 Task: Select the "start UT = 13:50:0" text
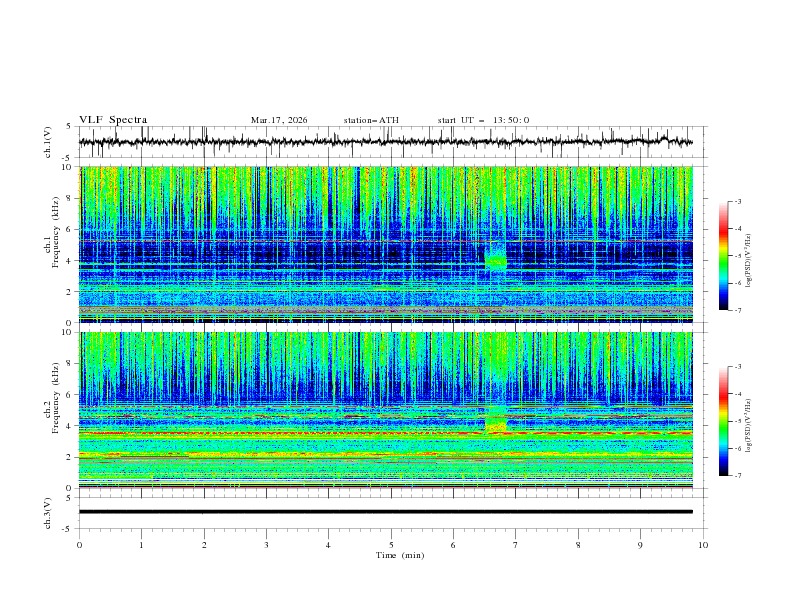pyautogui.click(x=483, y=120)
